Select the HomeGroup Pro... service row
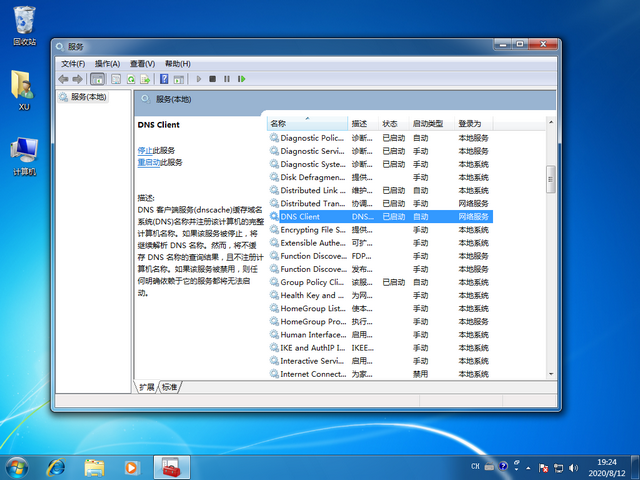Screen dimensions: 640x480 pyautogui.click(x=380, y=321)
